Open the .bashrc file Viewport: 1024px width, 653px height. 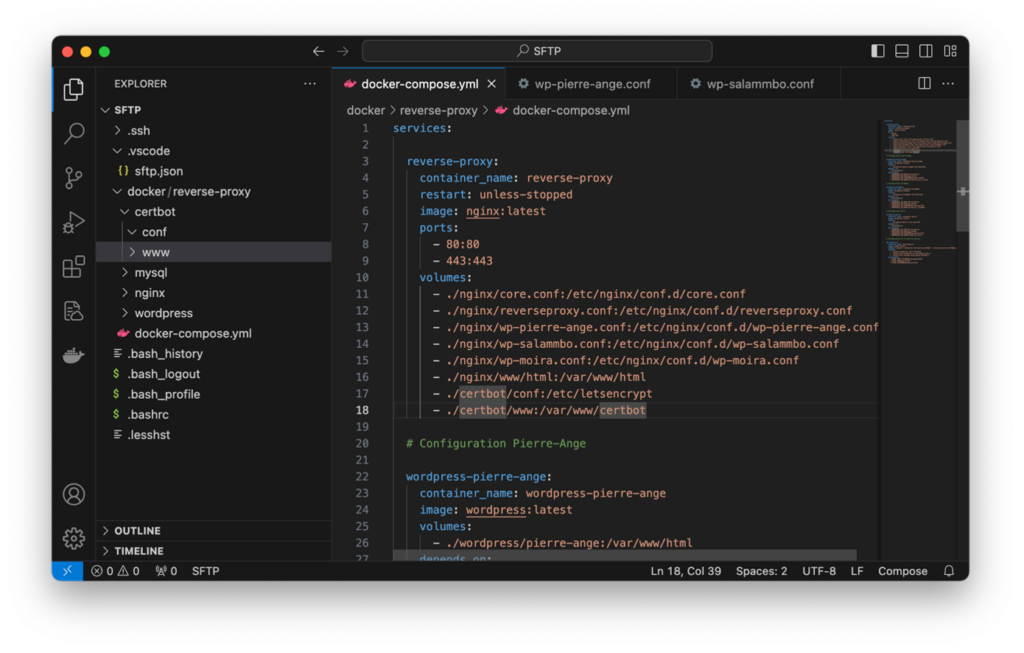[214, 414]
